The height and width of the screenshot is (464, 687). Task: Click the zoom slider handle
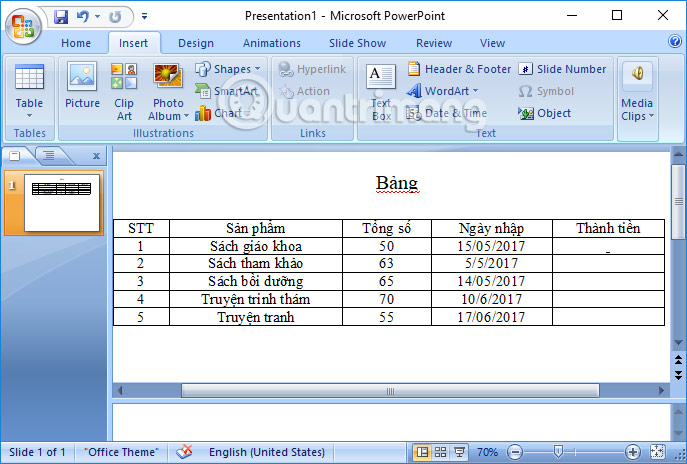[558, 451]
